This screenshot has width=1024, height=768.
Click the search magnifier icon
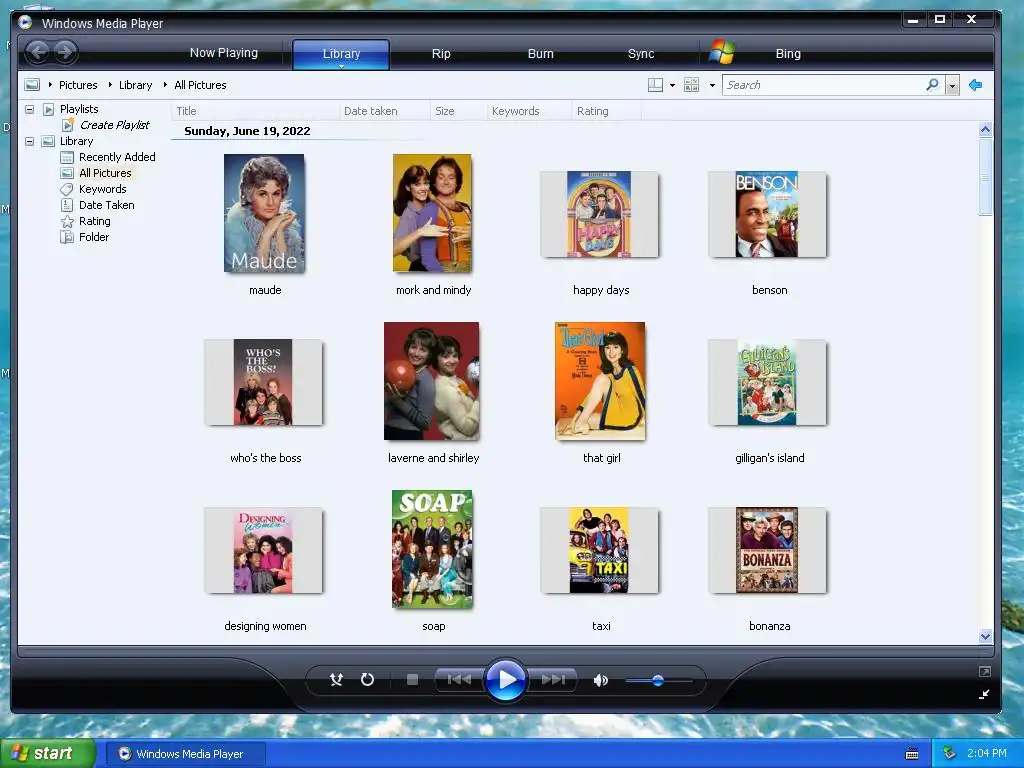tap(933, 85)
